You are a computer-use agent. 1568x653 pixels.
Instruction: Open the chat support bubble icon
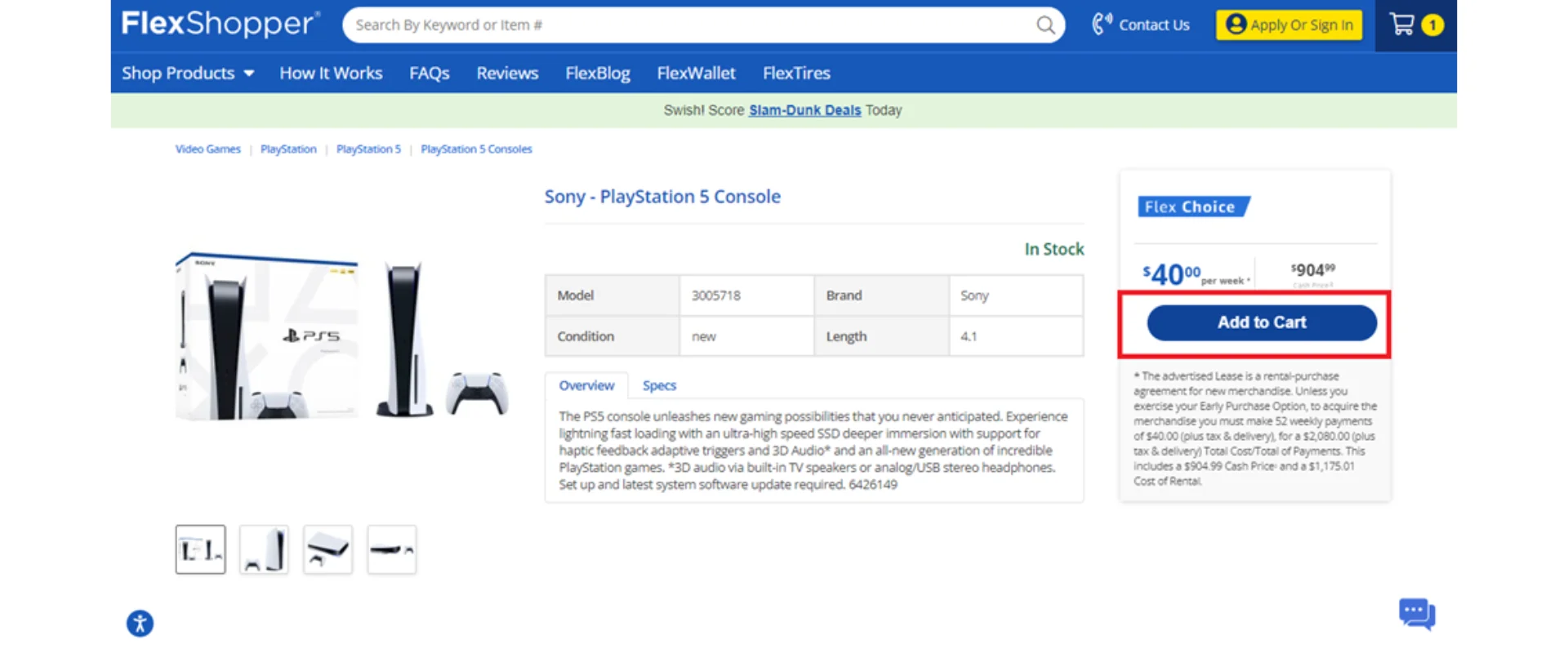(x=1417, y=614)
